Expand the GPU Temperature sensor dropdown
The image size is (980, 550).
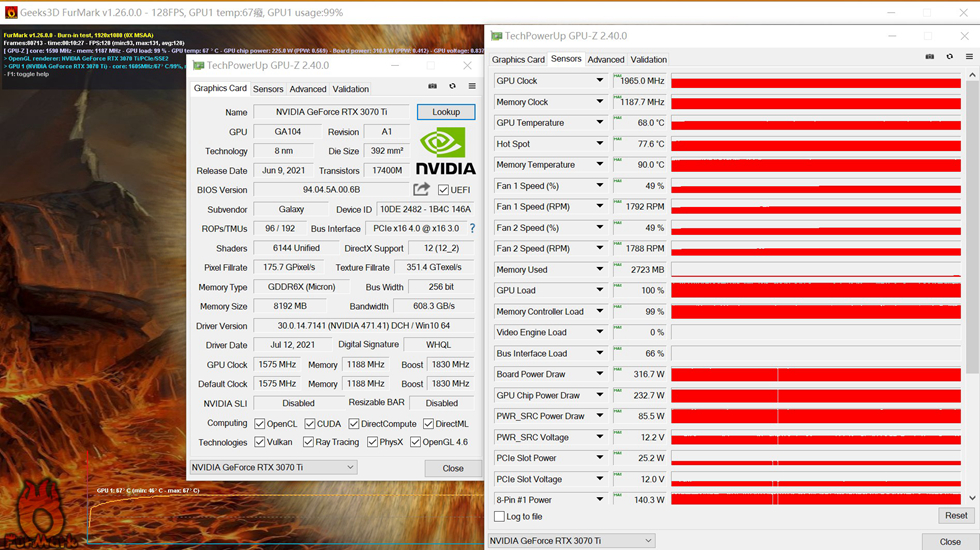click(599, 122)
